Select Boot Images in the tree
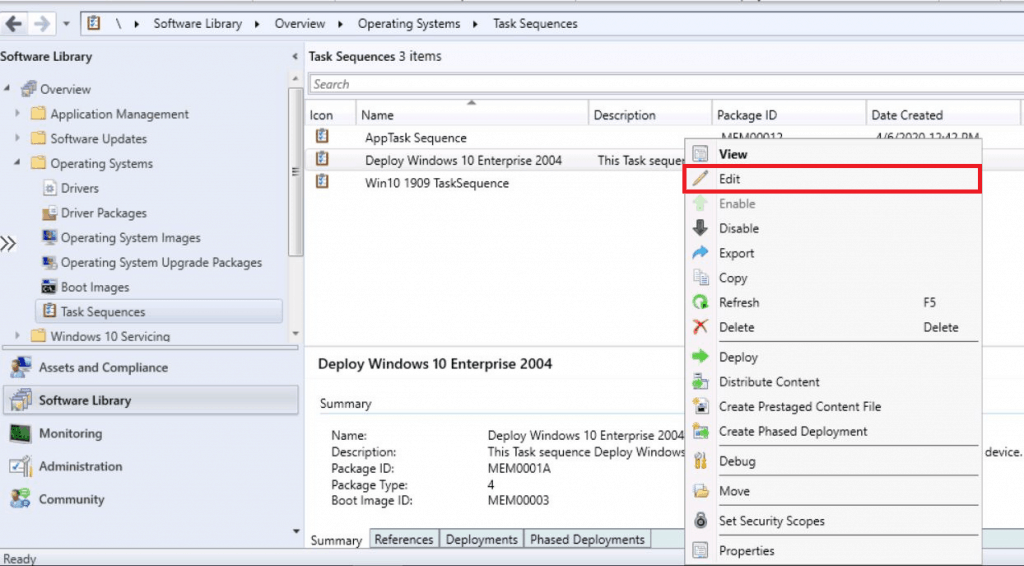1024x566 pixels. [95, 287]
